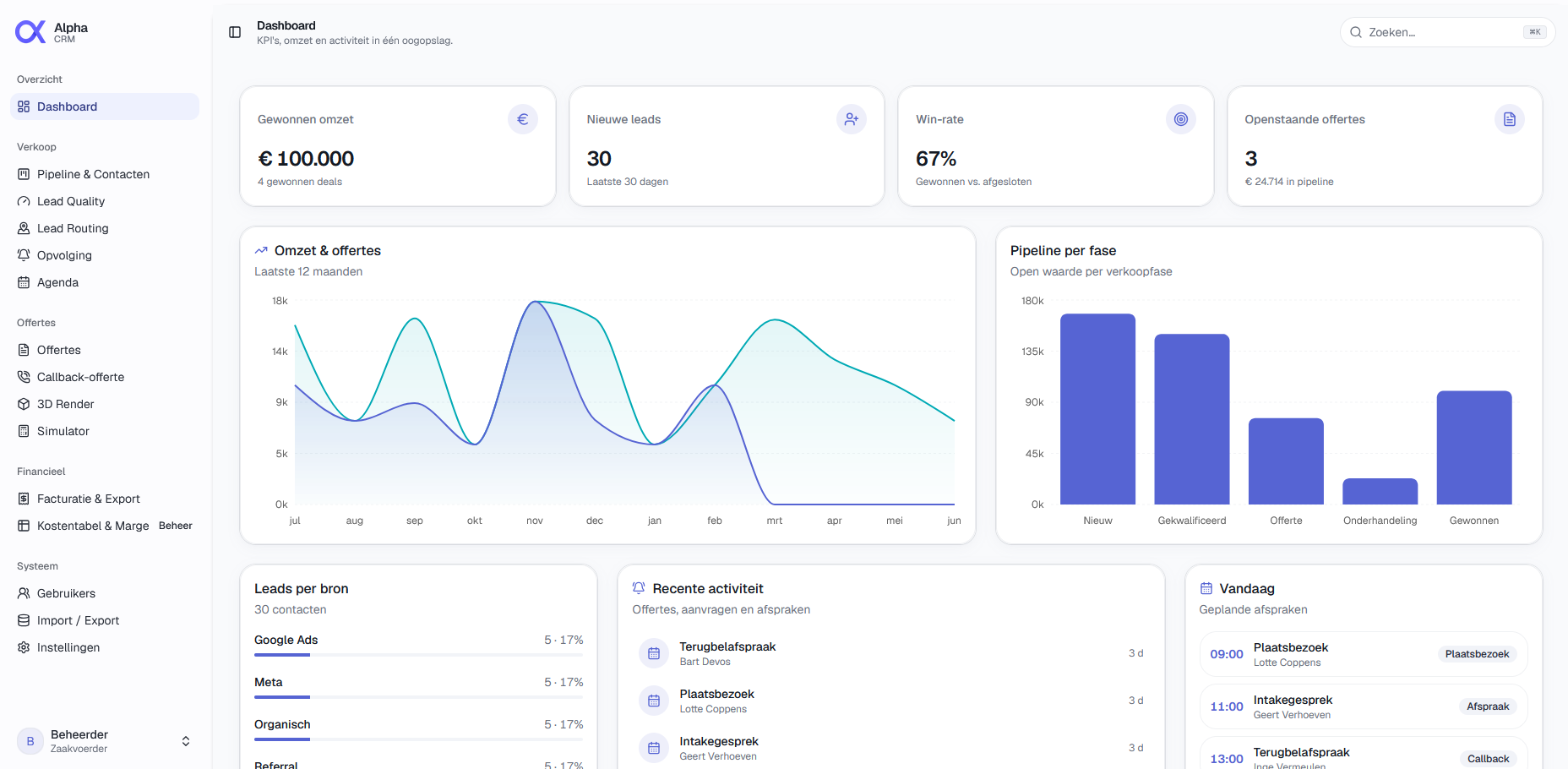Image resolution: width=1568 pixels, height=769 pixels.
Task: Open Facturatie & Export
Action: click(x=105, y=499)
